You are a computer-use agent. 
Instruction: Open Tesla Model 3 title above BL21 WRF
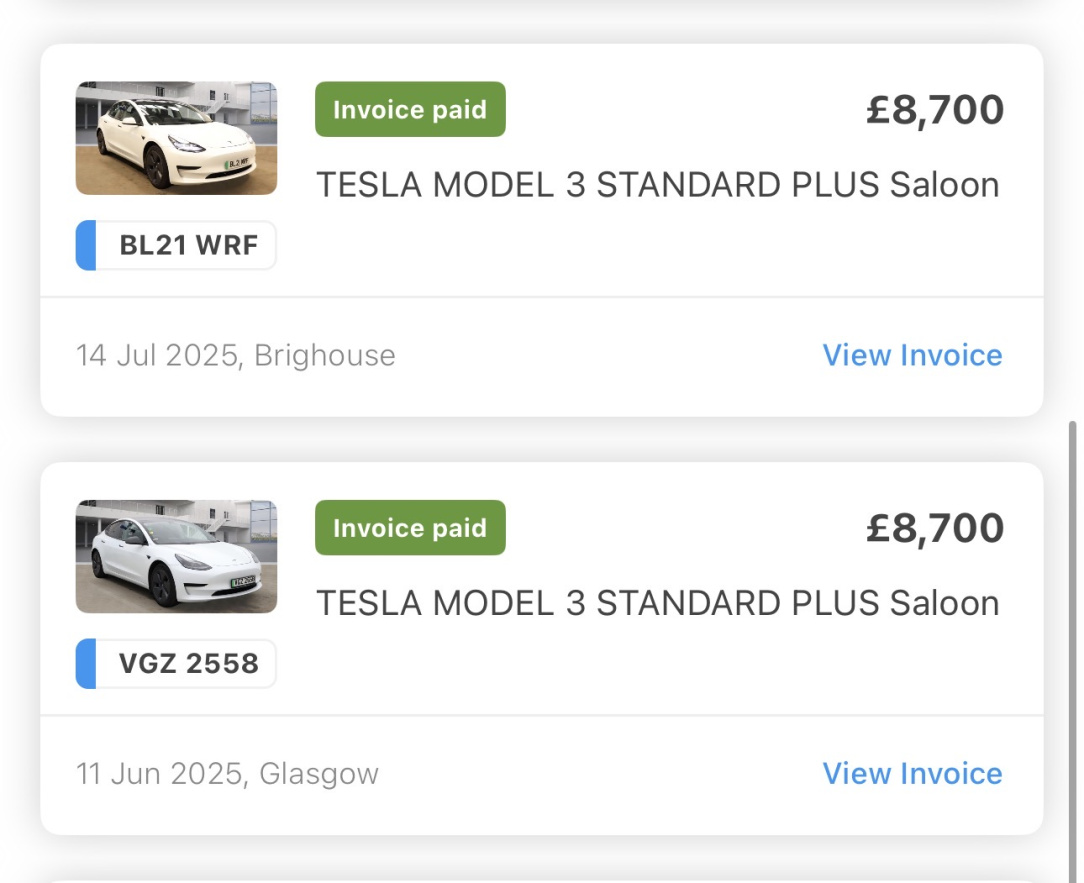point(657,185)
